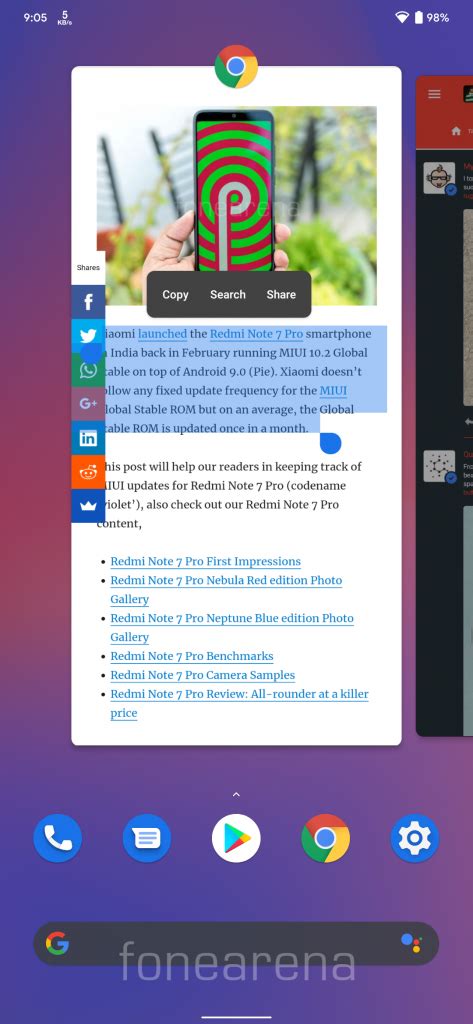This screenshot has height=1024, width=473.
Task: Tap the 98% battery percentage text
Action: point(438,18)
